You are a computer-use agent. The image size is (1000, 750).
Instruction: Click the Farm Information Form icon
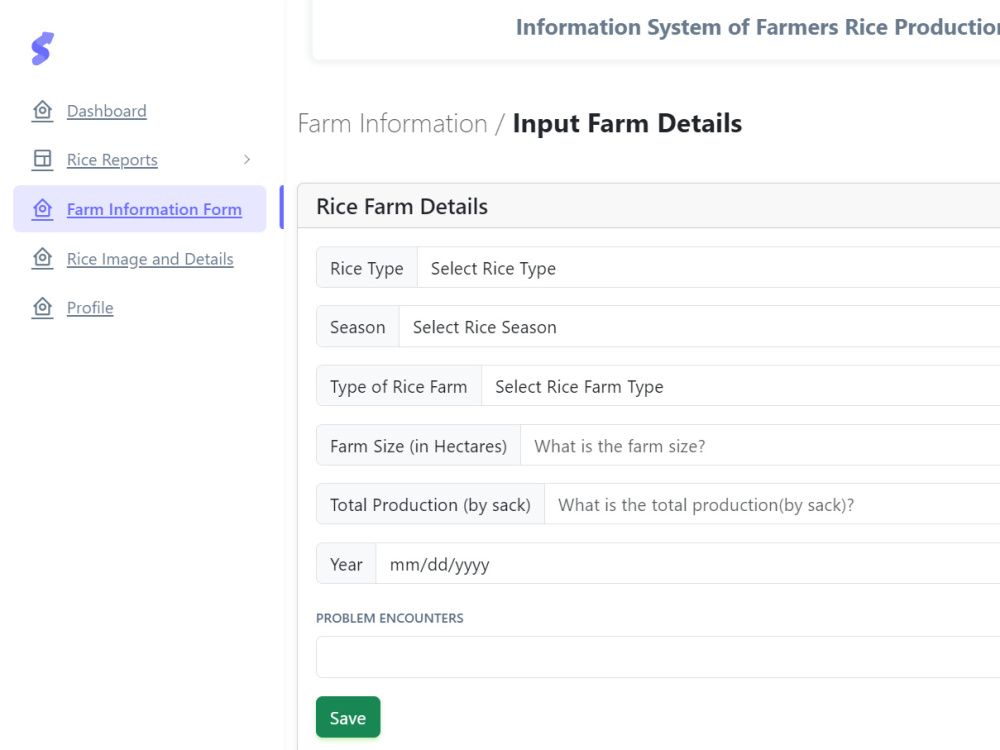43,209
